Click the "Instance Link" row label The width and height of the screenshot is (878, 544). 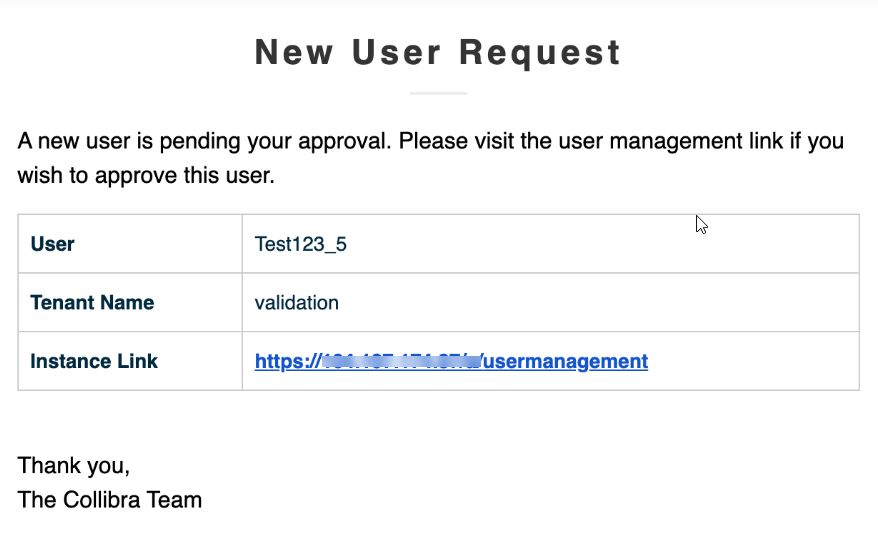click(x=94, y=362)
